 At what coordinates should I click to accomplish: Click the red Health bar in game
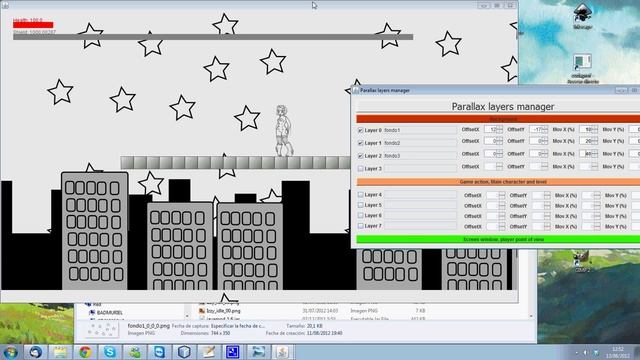pyautogui.click(x=33, y=25)
